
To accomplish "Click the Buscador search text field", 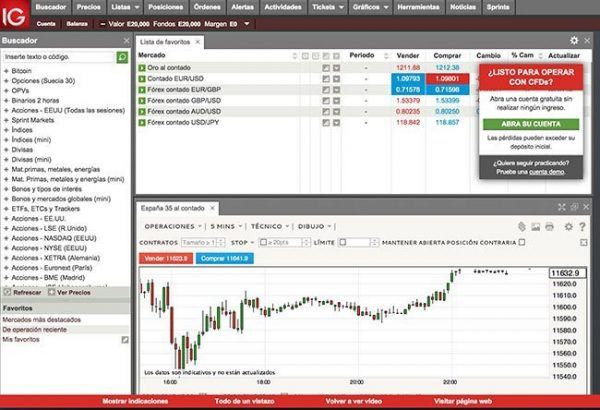I will coord(59,57).
